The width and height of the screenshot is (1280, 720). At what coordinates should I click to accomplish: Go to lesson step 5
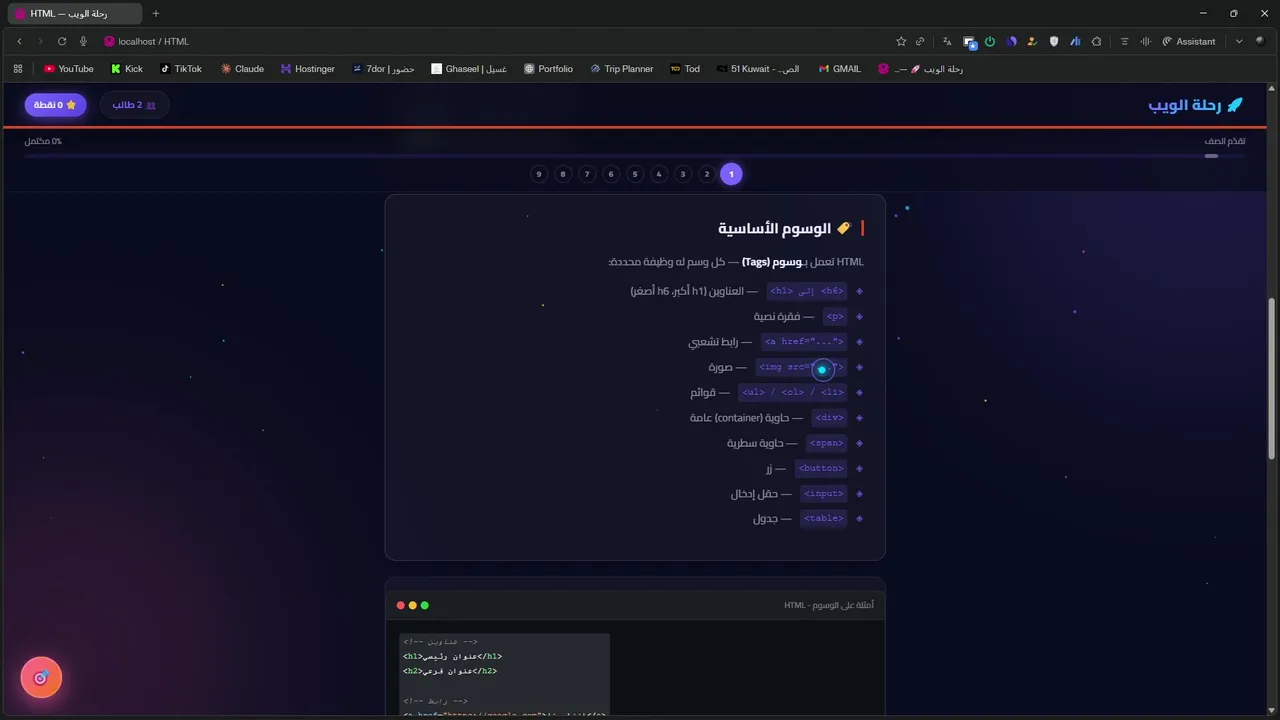pos(635,174)
